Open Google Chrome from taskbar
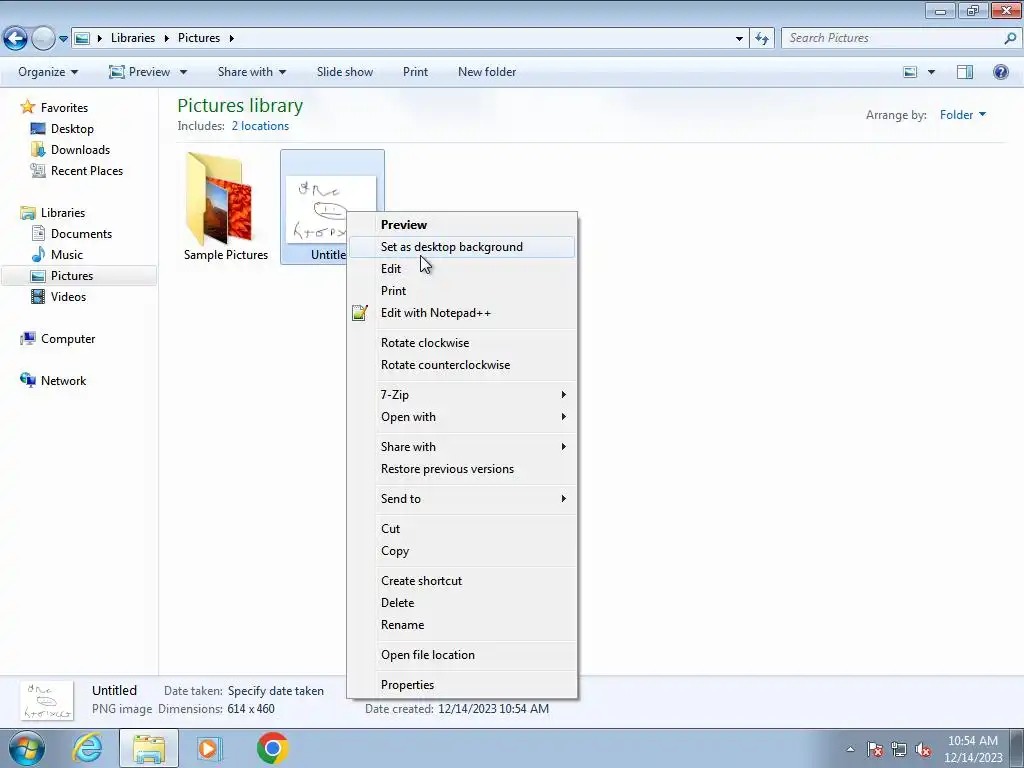This screenshot has height=768, width=1024. 272,748
